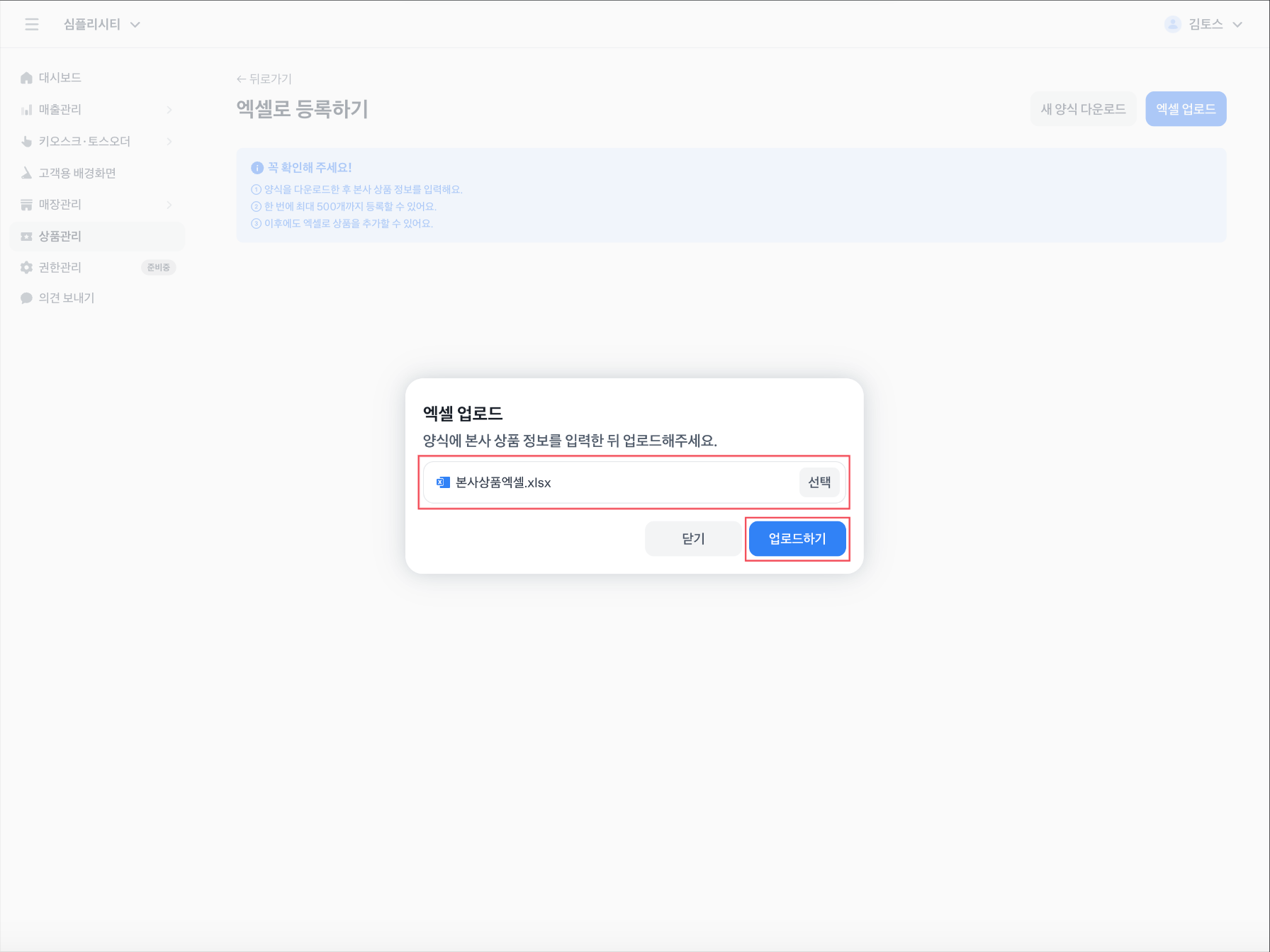This screenshot has height=952, width=1270.
Task: Open the hamburger menu icon
Action: (32, 24)
